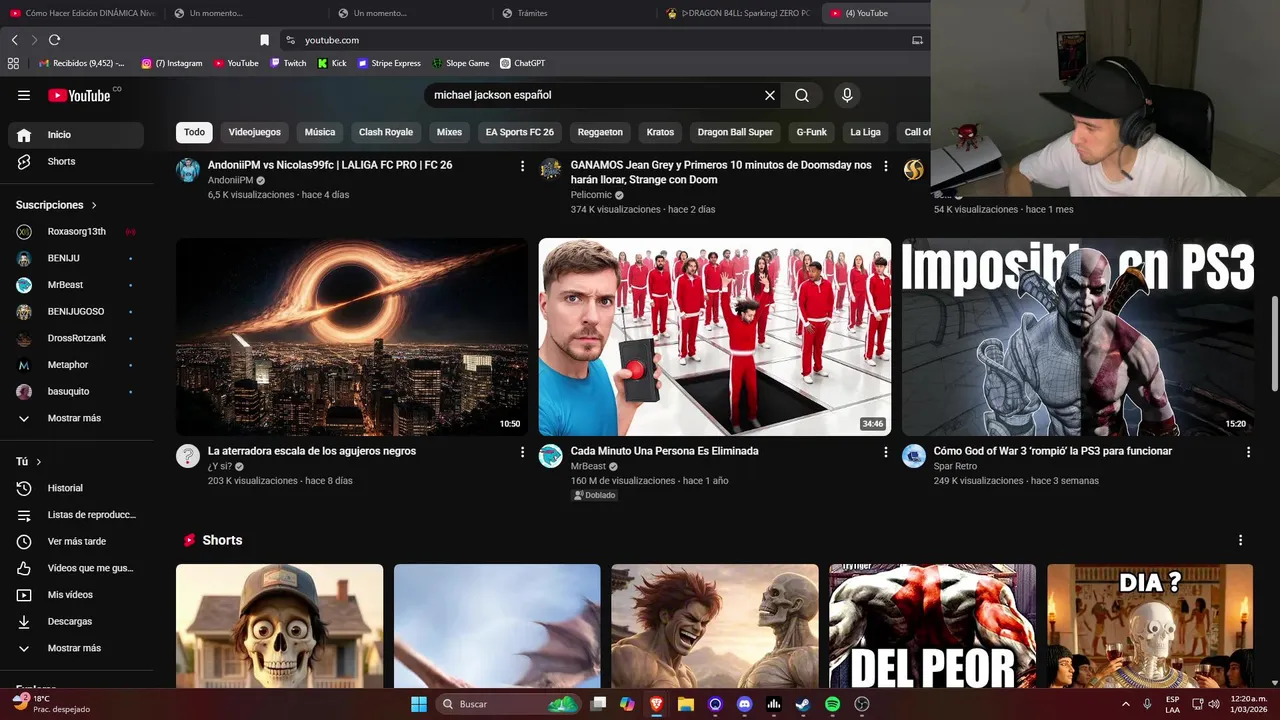Select the Videojuegos filter chip

[255, 132]
